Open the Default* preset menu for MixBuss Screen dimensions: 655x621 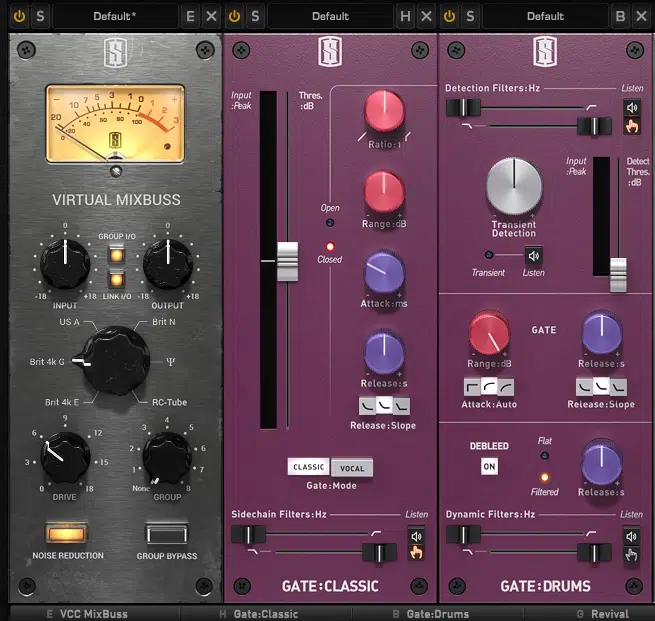114,16
